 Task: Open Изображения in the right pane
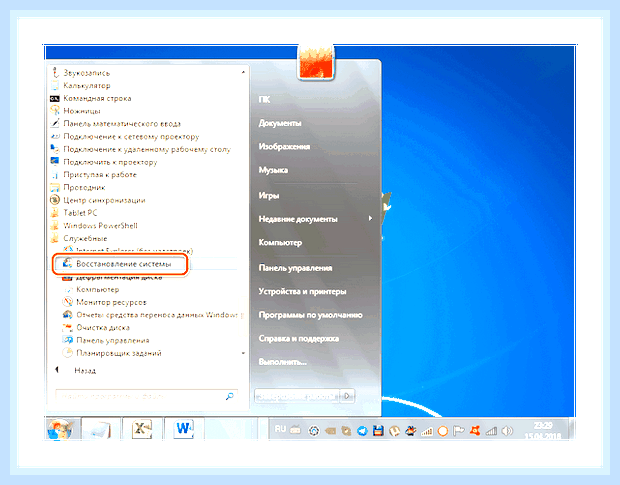(x=284, y=146)
